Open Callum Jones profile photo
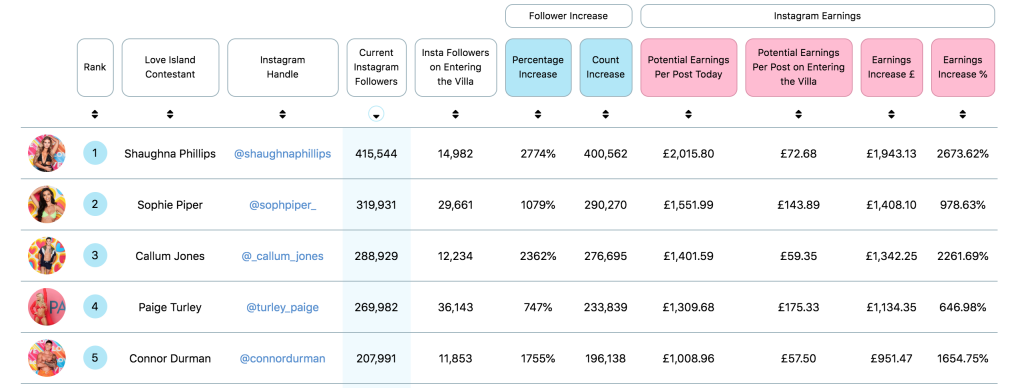The width and height of the screenshot is (1024, 388). (x=47, y=255)
